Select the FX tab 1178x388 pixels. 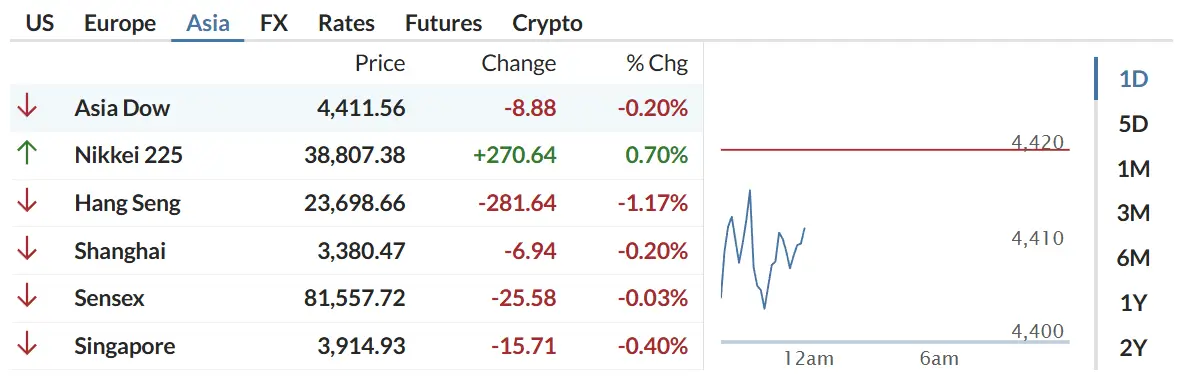coord(274,23)
